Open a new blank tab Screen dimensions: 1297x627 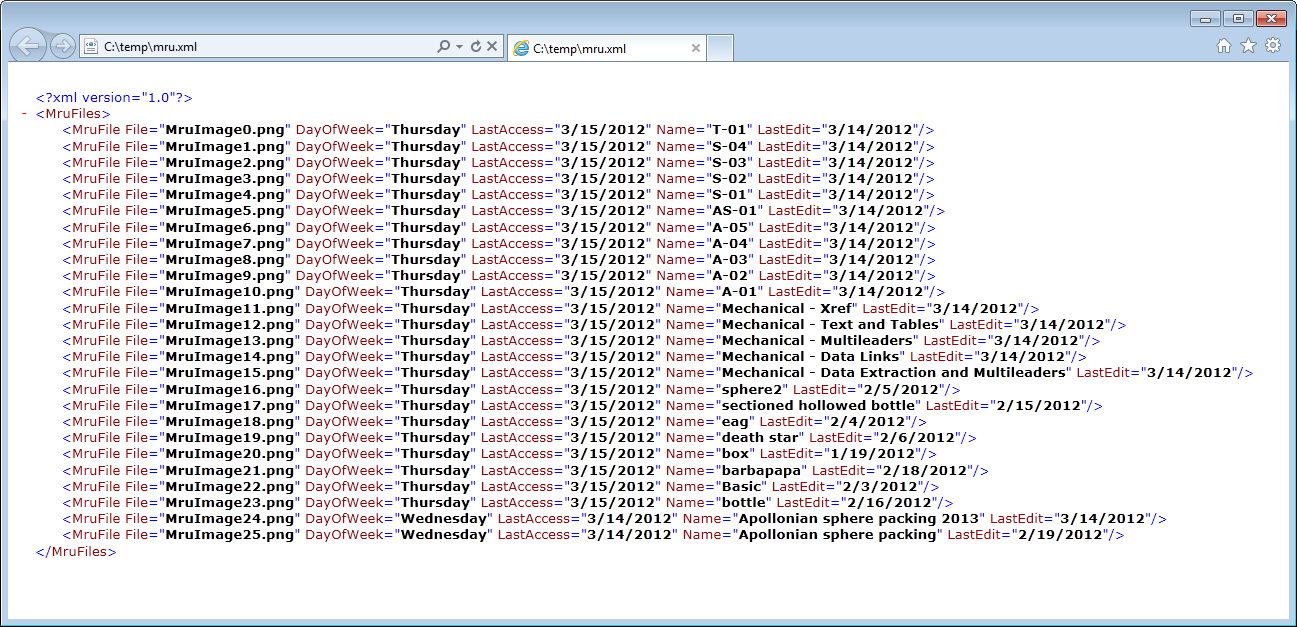721,48
